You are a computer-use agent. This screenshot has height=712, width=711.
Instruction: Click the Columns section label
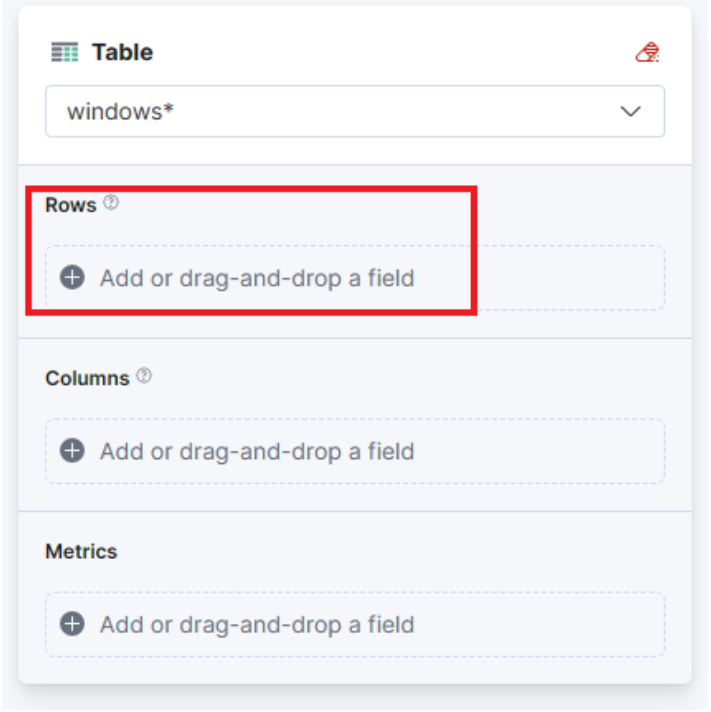pyautogui.click(x=87, y=378)
